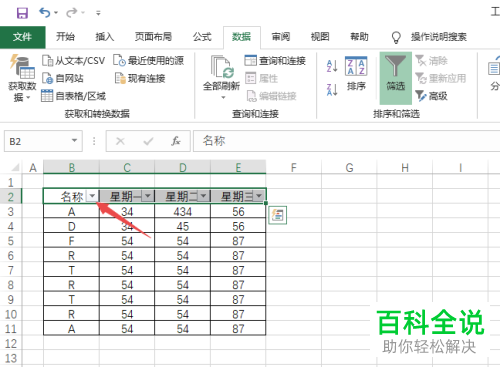Screen dimensions: 500x367
Task: Select row 5 header
Action: (11, 241)
